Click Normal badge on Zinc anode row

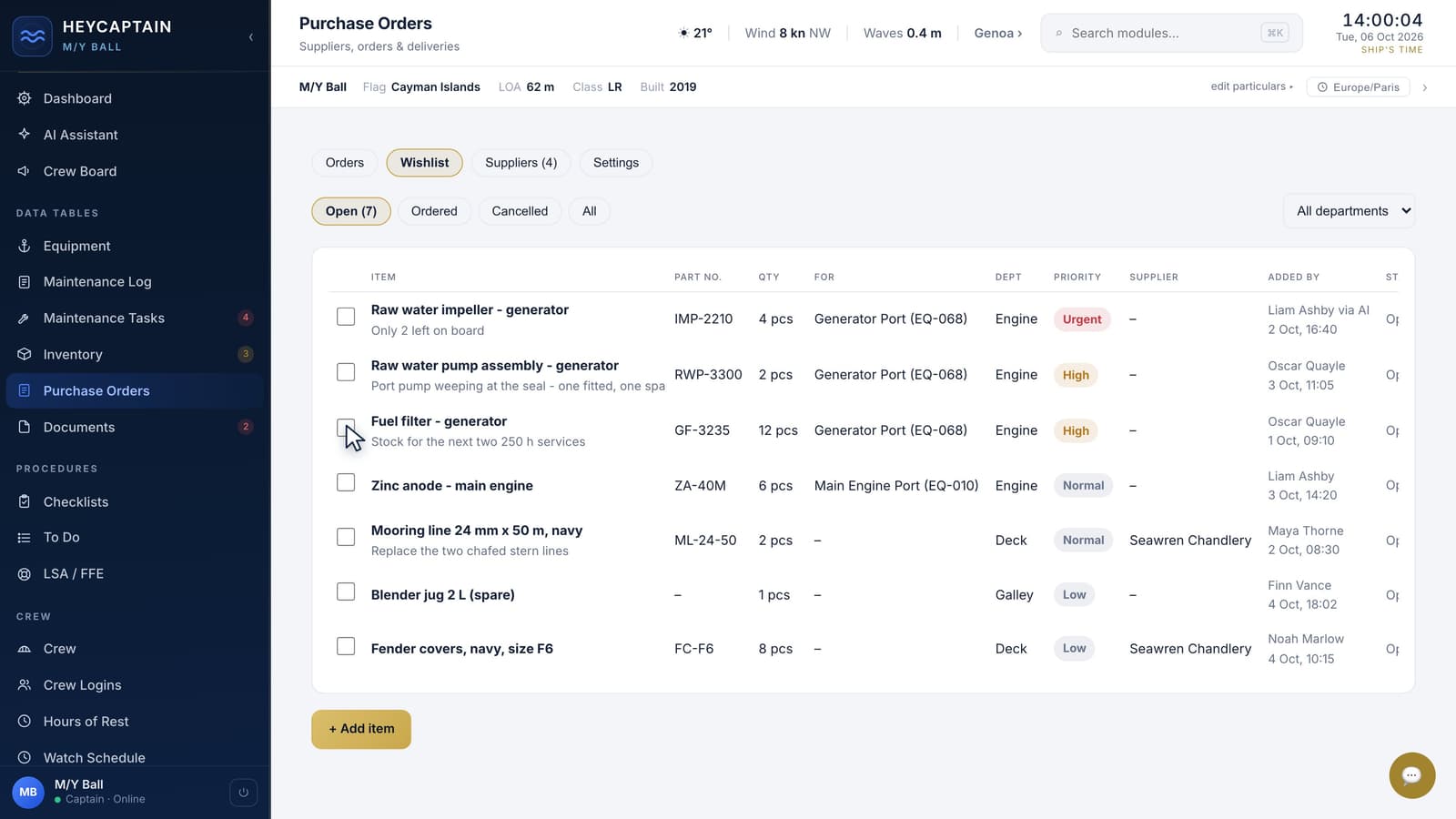(x=1083, y=486)
